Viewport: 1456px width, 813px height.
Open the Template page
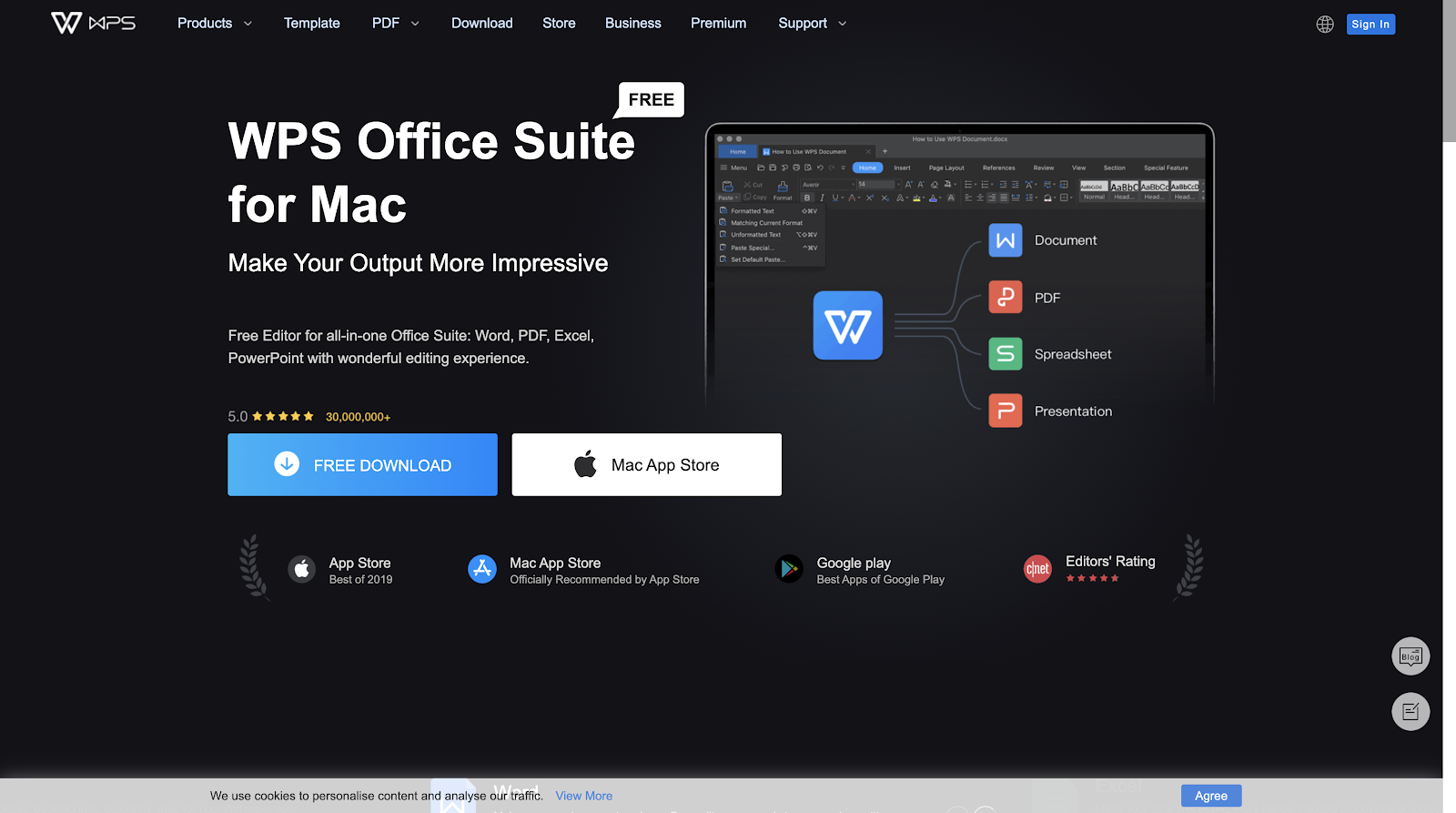point(311,23)
